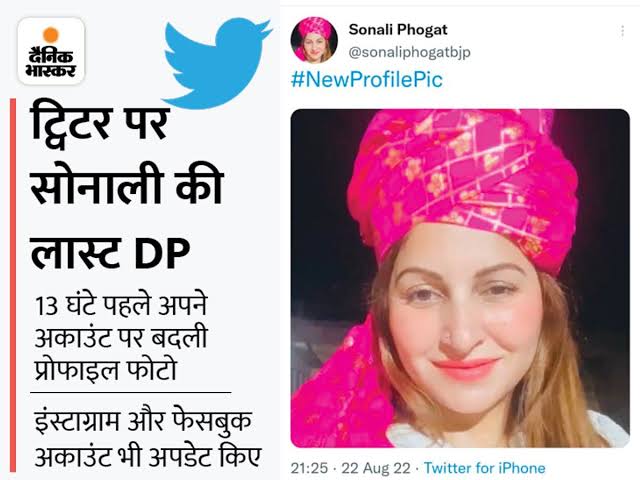
Task: Open the Twitter for iPhone source link
Action: (x=484, y=468)
